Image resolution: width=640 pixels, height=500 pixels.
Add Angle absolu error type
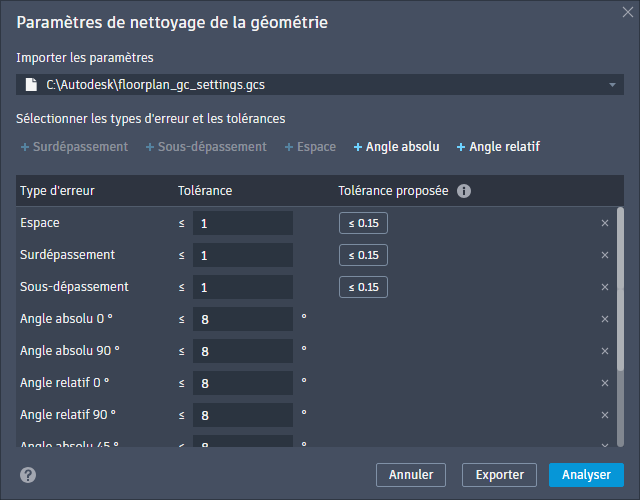click(396, 147)
